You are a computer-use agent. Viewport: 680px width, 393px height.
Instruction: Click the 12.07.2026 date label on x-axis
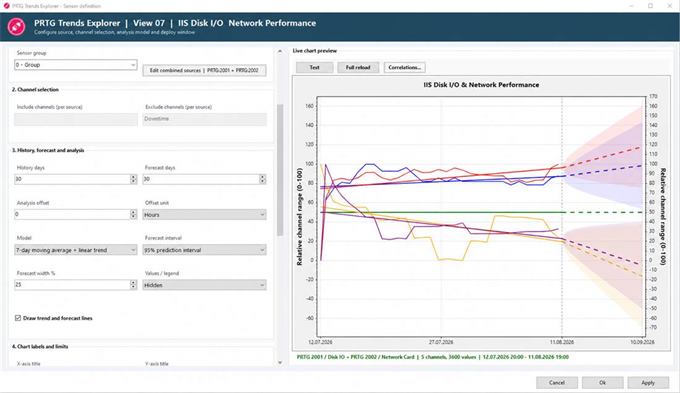pyautogui.click(x=320, y=342)
